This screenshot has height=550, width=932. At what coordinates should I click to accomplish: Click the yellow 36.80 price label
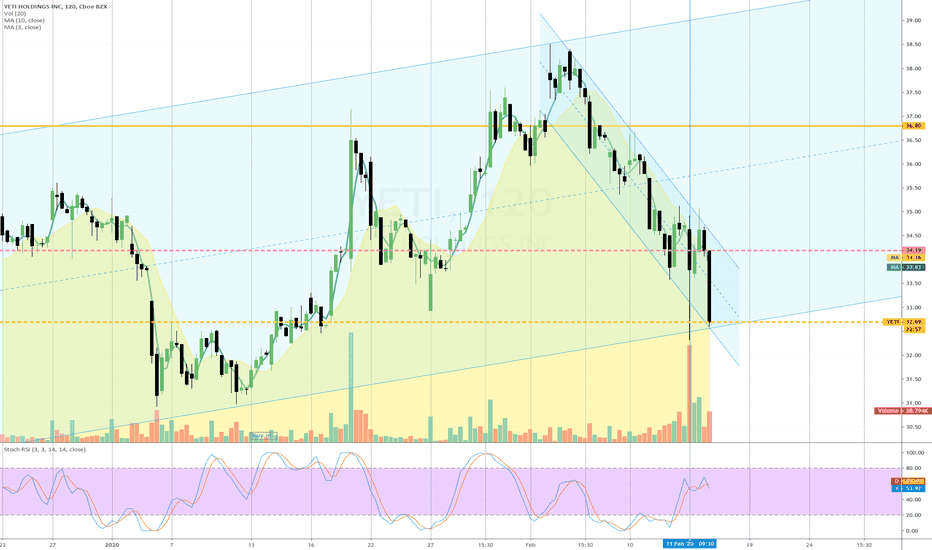coord(914,126)
